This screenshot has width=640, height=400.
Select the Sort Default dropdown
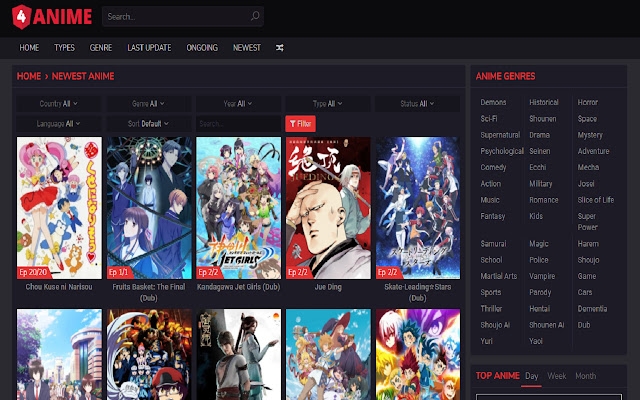148,124
